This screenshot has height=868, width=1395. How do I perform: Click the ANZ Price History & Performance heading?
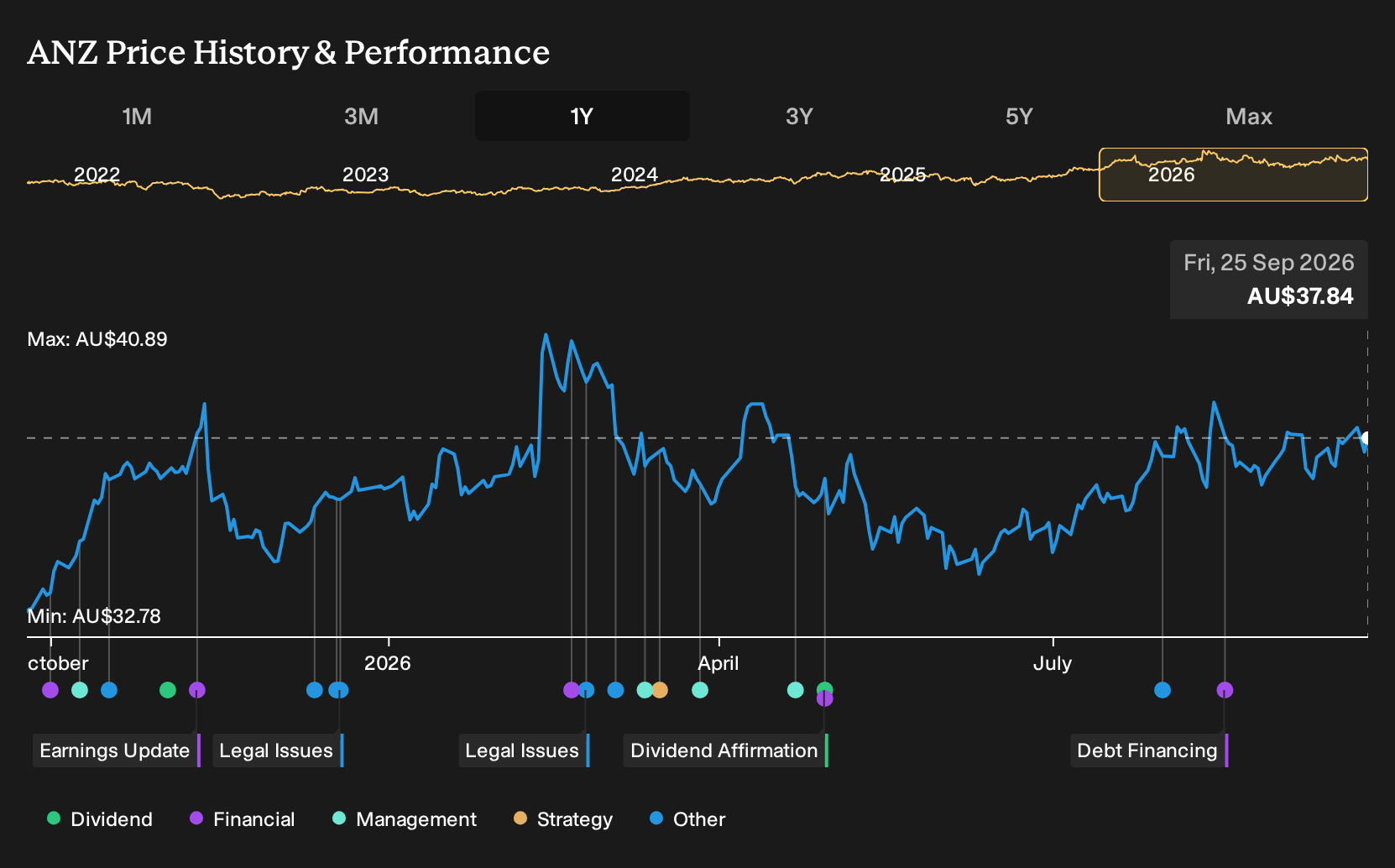[x=289, y=52]
